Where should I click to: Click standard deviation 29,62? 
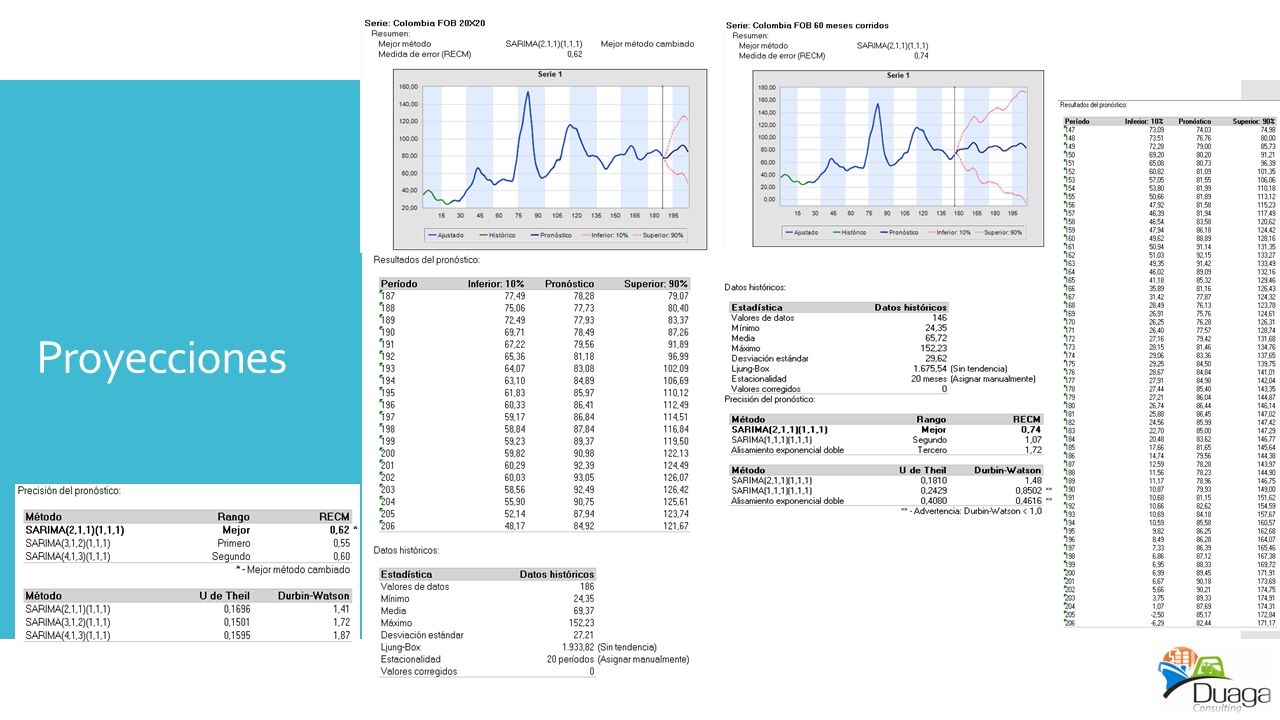(x=935, y=358)
